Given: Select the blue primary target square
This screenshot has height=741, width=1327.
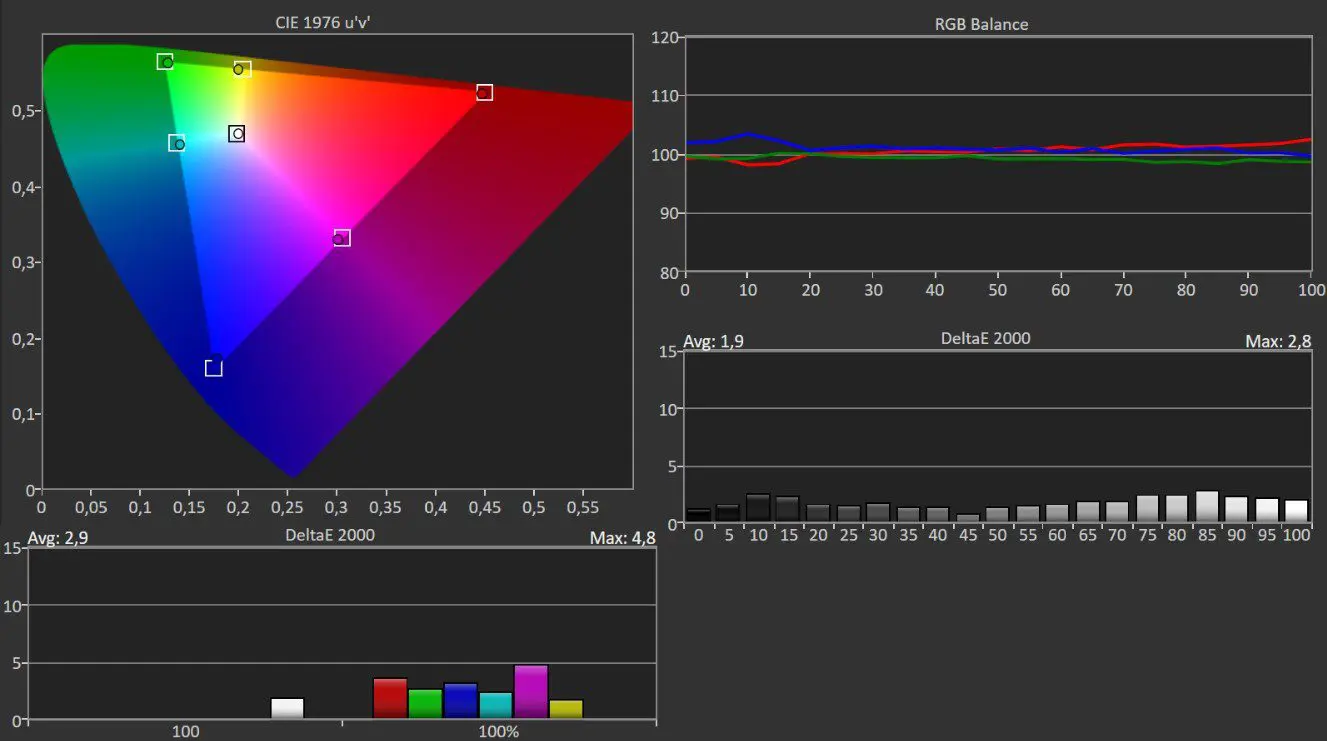Looking at the screenshot, I should coord(213,368).
